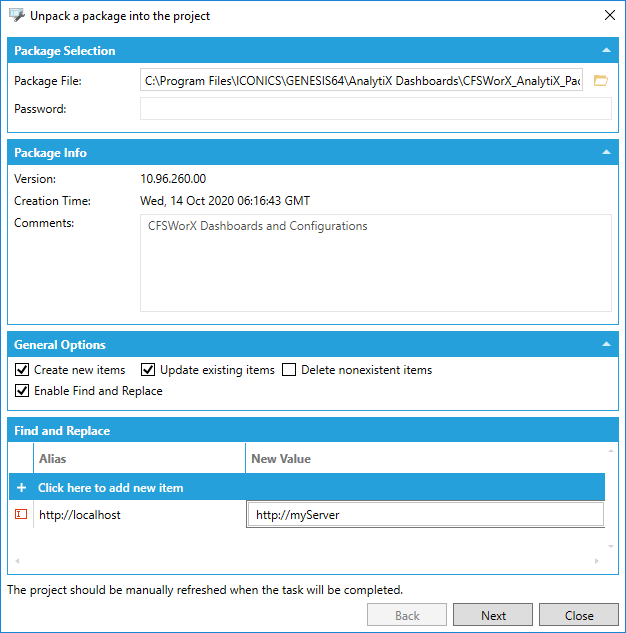Select the red row icon beside http://localhost
Viewport: 626px width, 633px height.
point(21,514)
